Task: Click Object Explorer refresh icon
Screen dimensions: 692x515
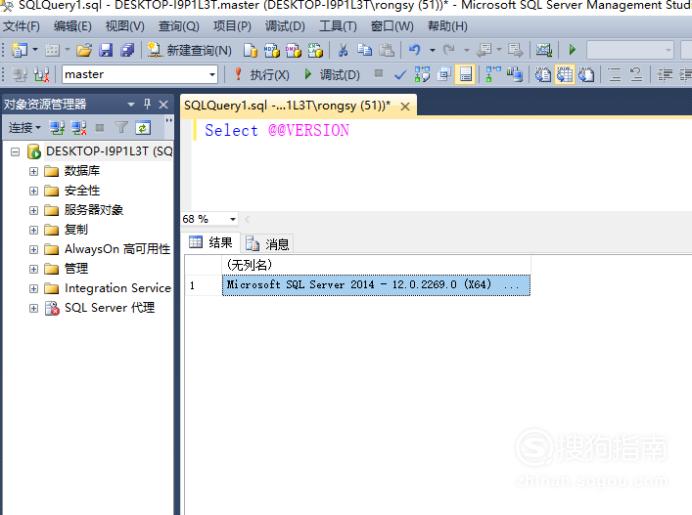Action: (x=143, y=128)
